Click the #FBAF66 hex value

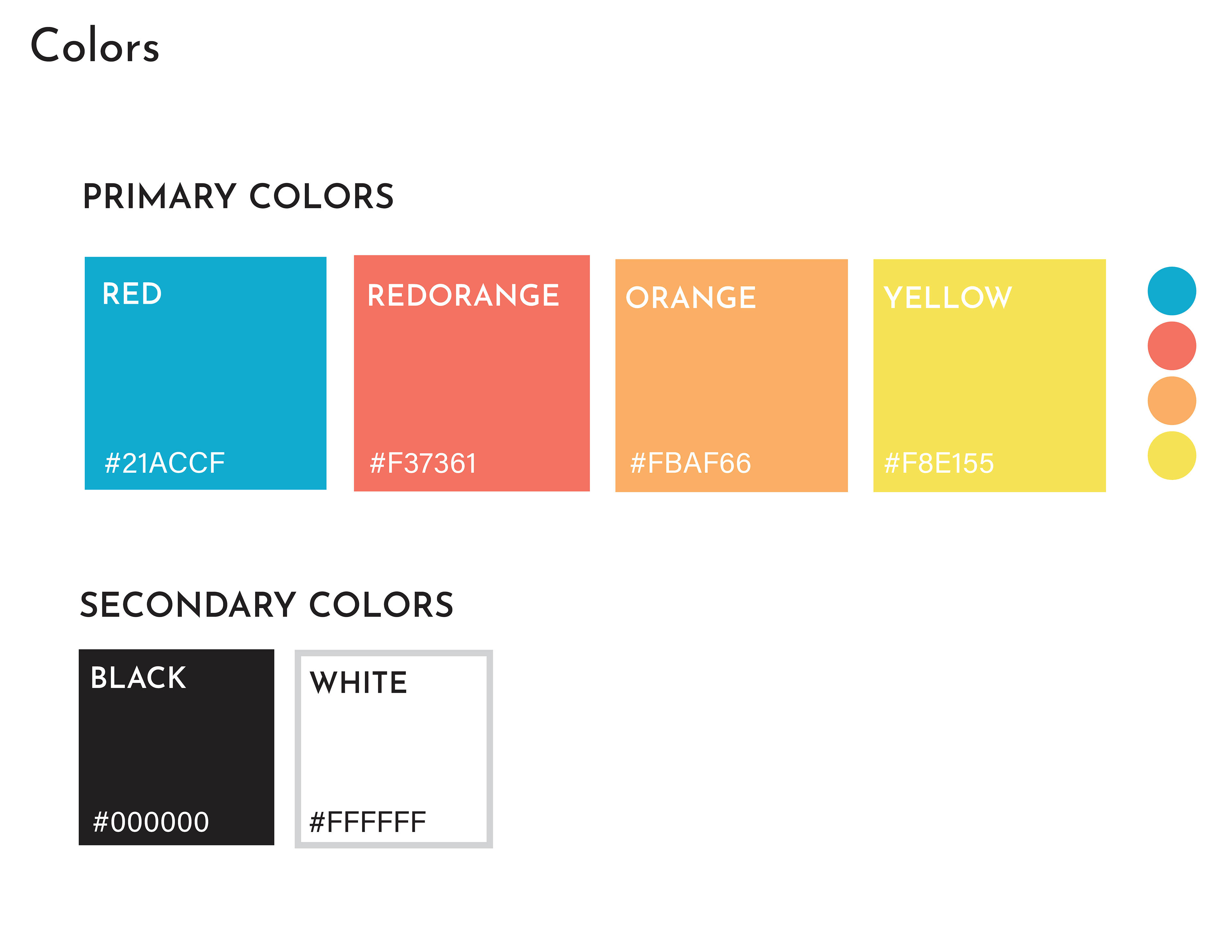coord(690,463)
